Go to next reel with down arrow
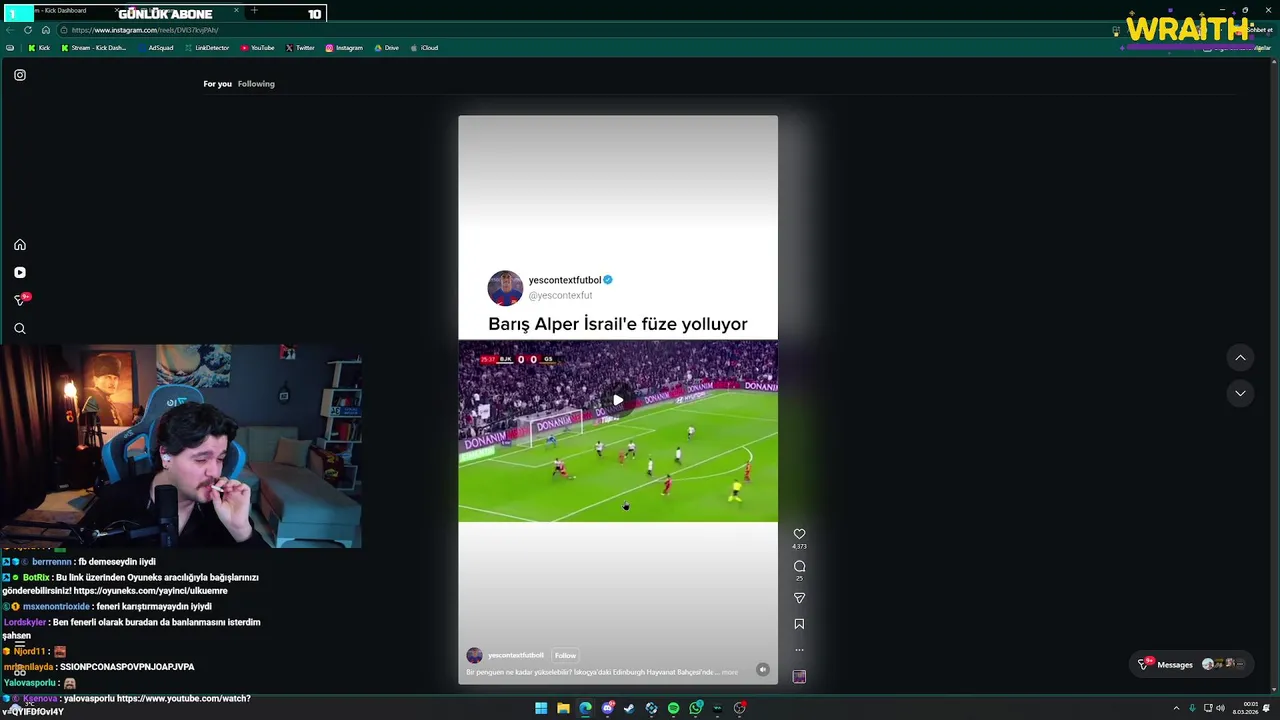This screenshot has width=1280, height=720. coord(1240,393)
